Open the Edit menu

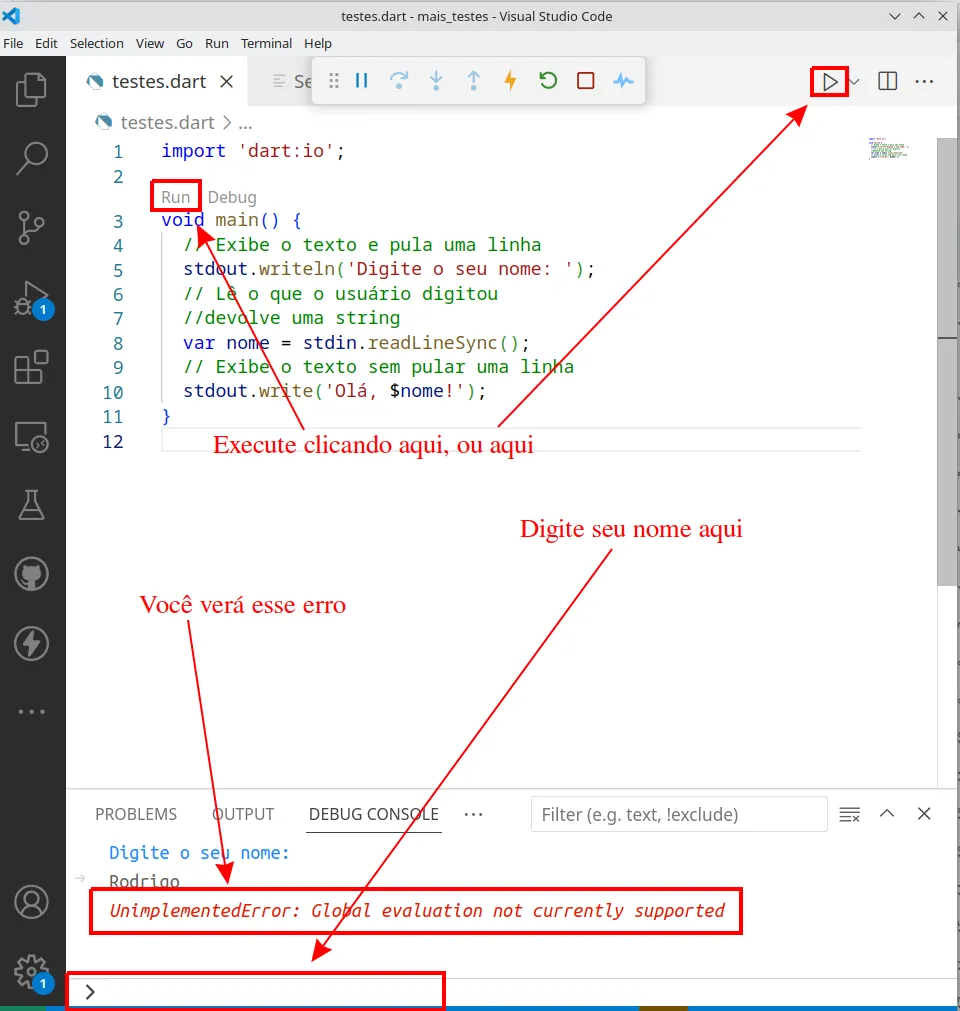[46, 43]
